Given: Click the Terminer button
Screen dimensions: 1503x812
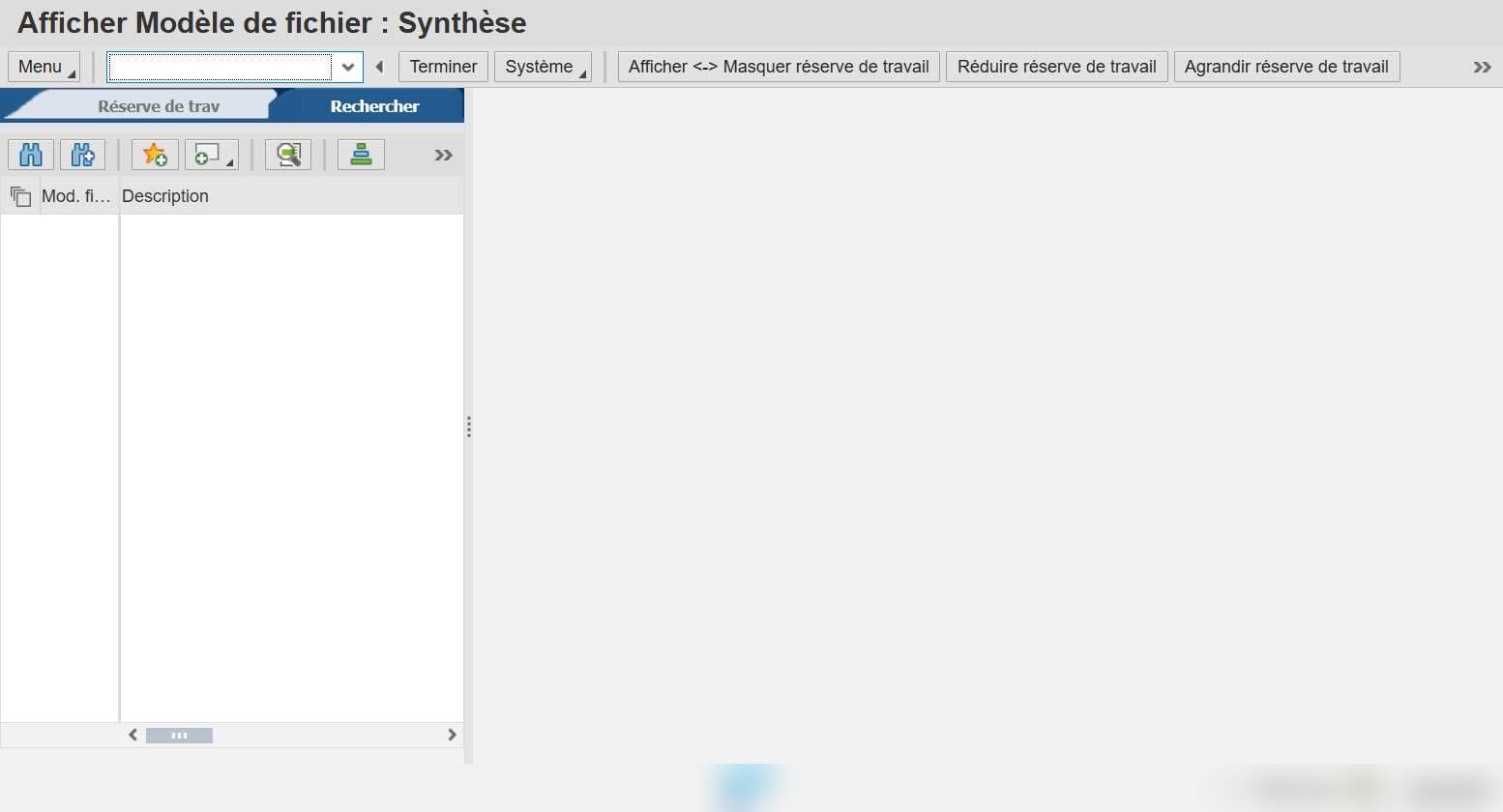Looking at the screenshot, I should [443, 67].
